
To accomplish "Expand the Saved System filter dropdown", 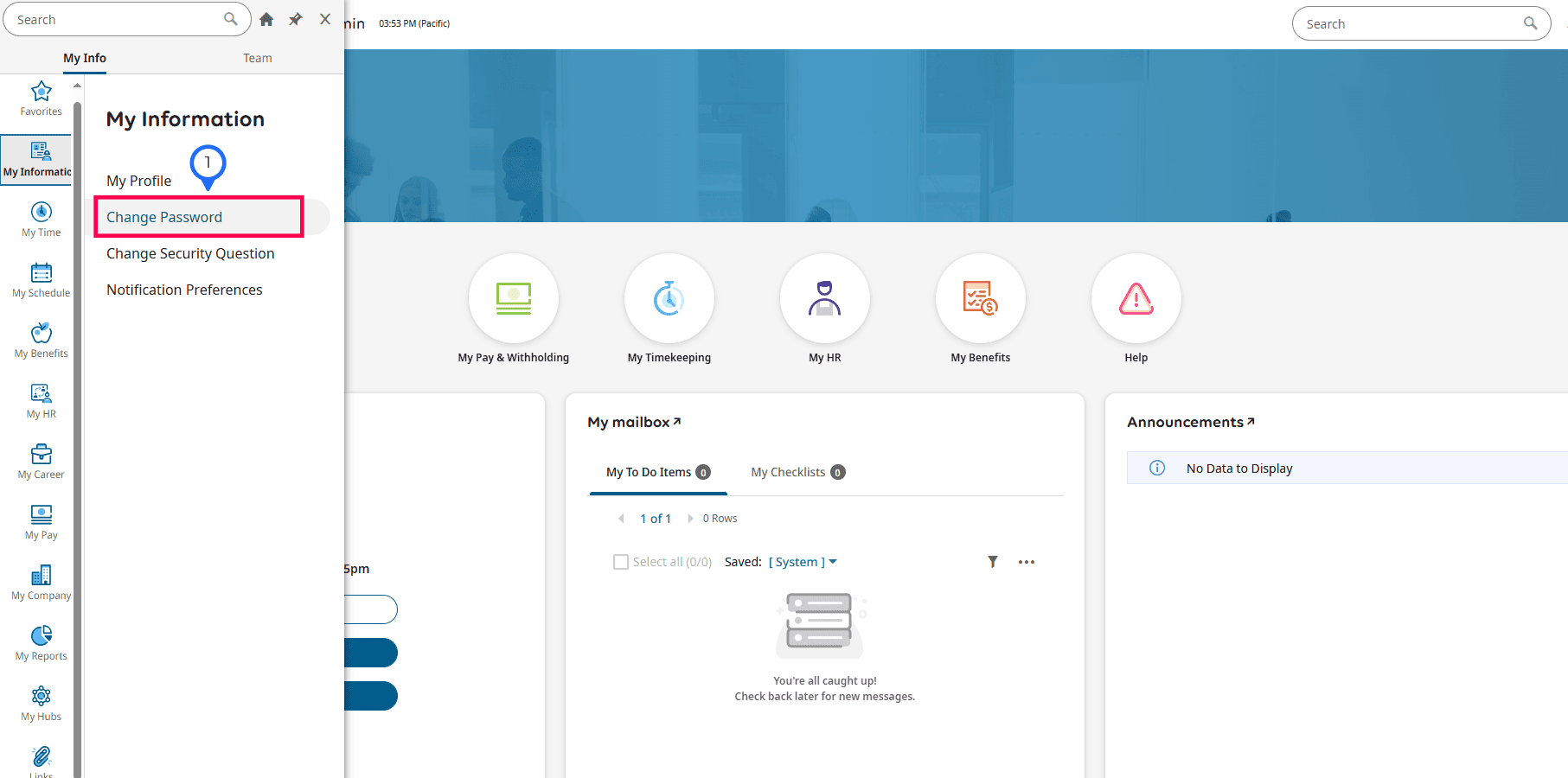I will pyautogui.click(x=803, y=562).
